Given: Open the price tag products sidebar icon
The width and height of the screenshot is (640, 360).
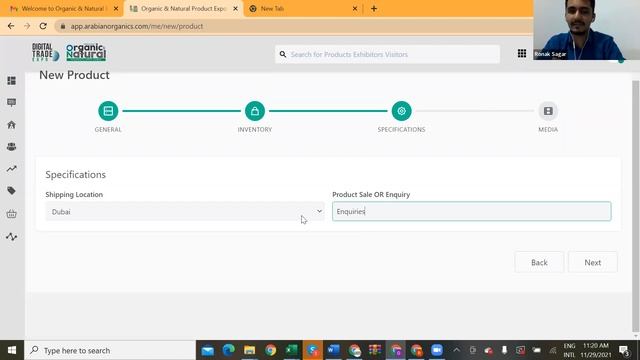Looking at the screenshot, I should tap(11, 191).
